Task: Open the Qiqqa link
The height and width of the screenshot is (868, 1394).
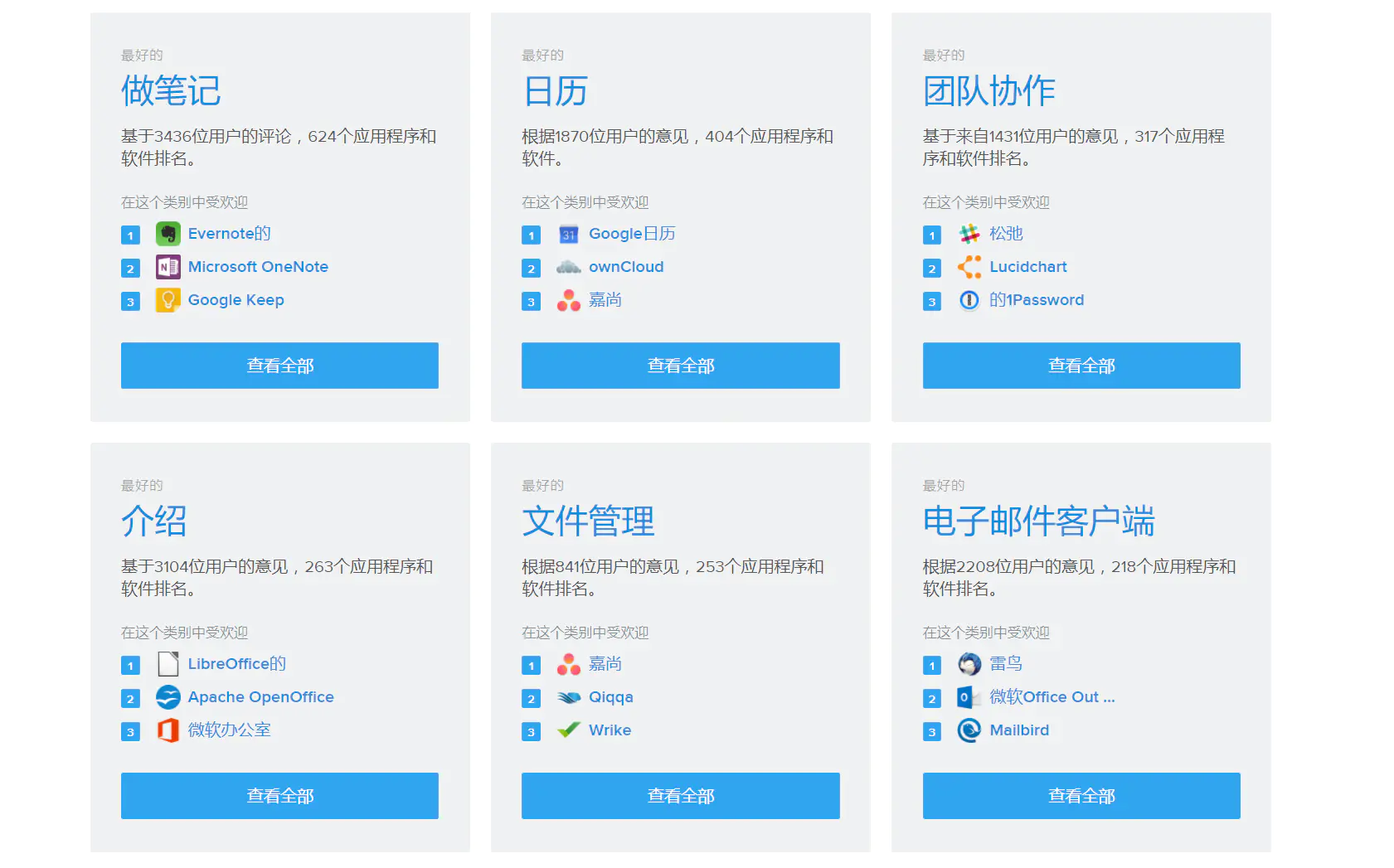Action: click(x=611, y=697)
